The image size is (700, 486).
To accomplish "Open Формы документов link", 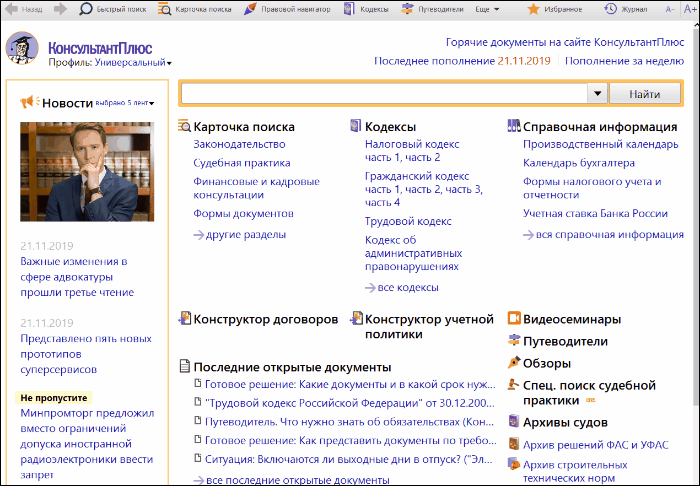I will 243,213.
